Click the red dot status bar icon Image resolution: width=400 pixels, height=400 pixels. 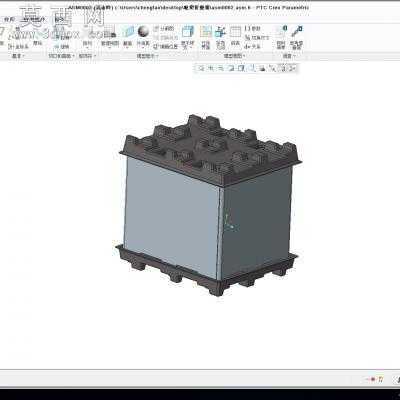point(372,379)
